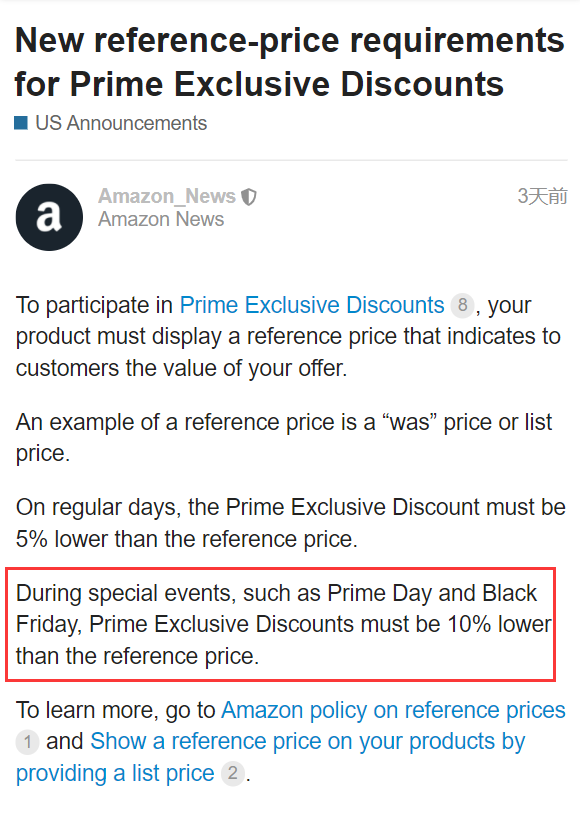580x821 pixels.
Task: Open Amazon policy on reference prices link
Action: pyautogui.click(x=393, y=710)
